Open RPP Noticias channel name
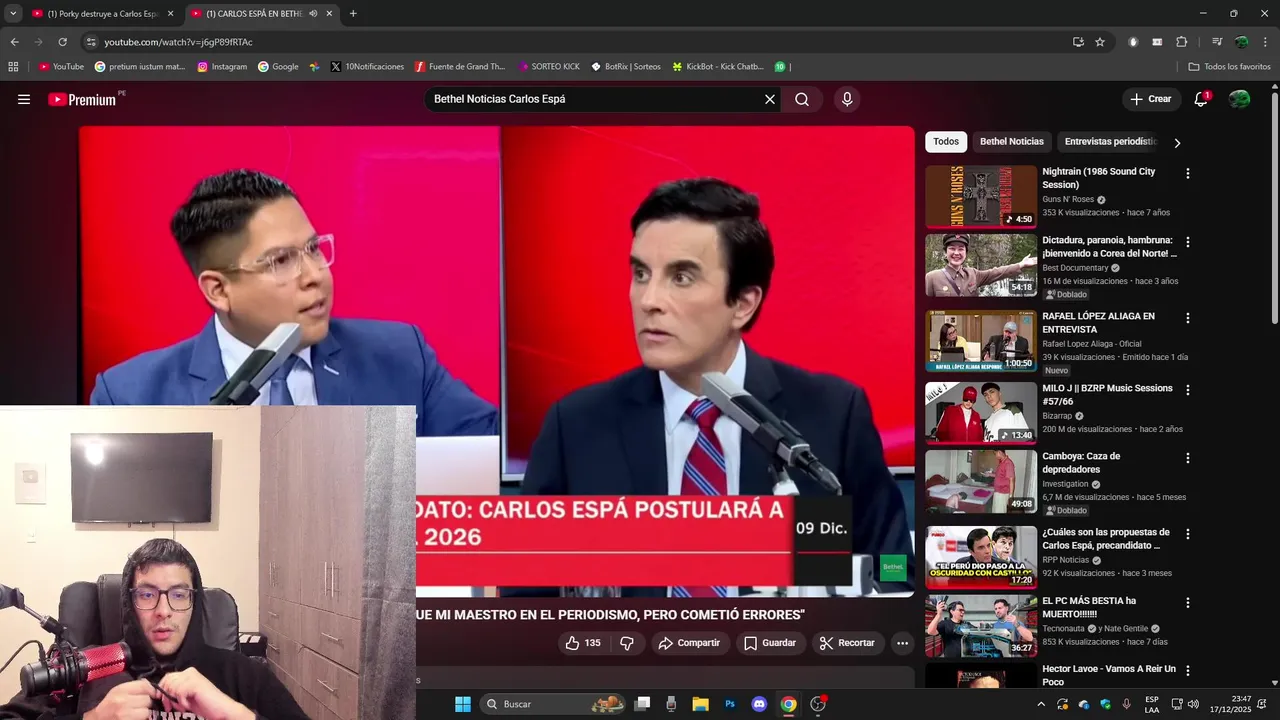Viewport: 1280px width, 720px height. tap(1067, 560)
